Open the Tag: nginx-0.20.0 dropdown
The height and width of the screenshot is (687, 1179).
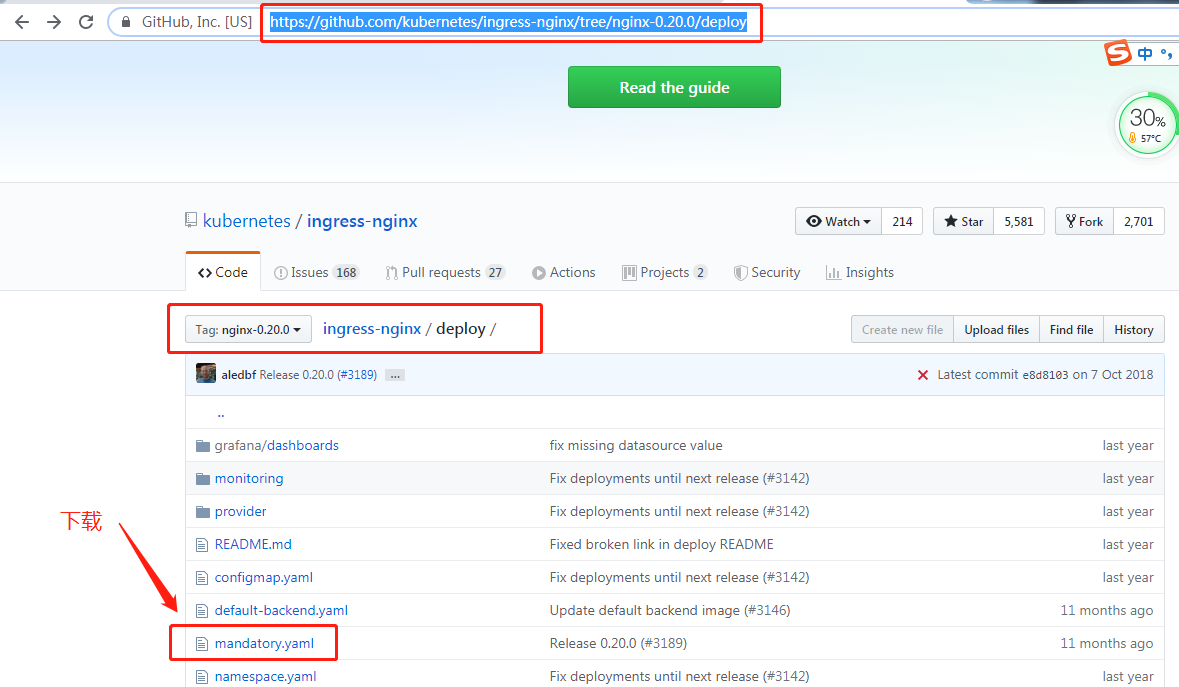point(248,329)
